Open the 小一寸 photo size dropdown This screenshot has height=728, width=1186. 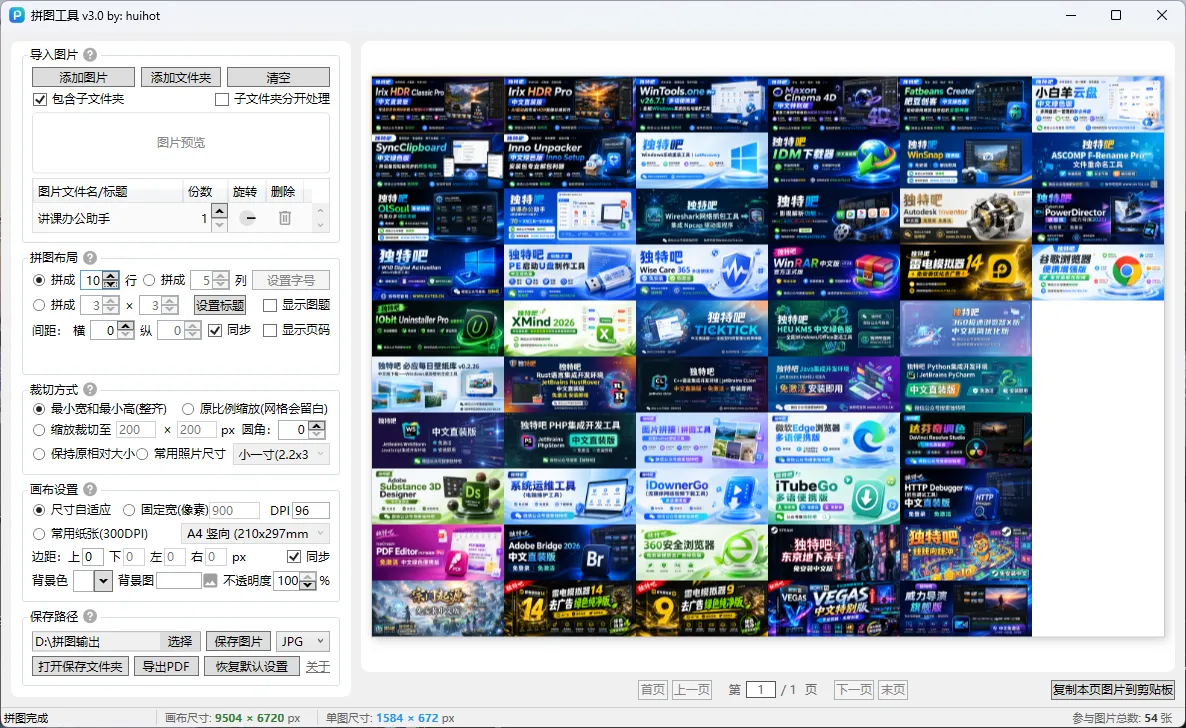point(281,454)
